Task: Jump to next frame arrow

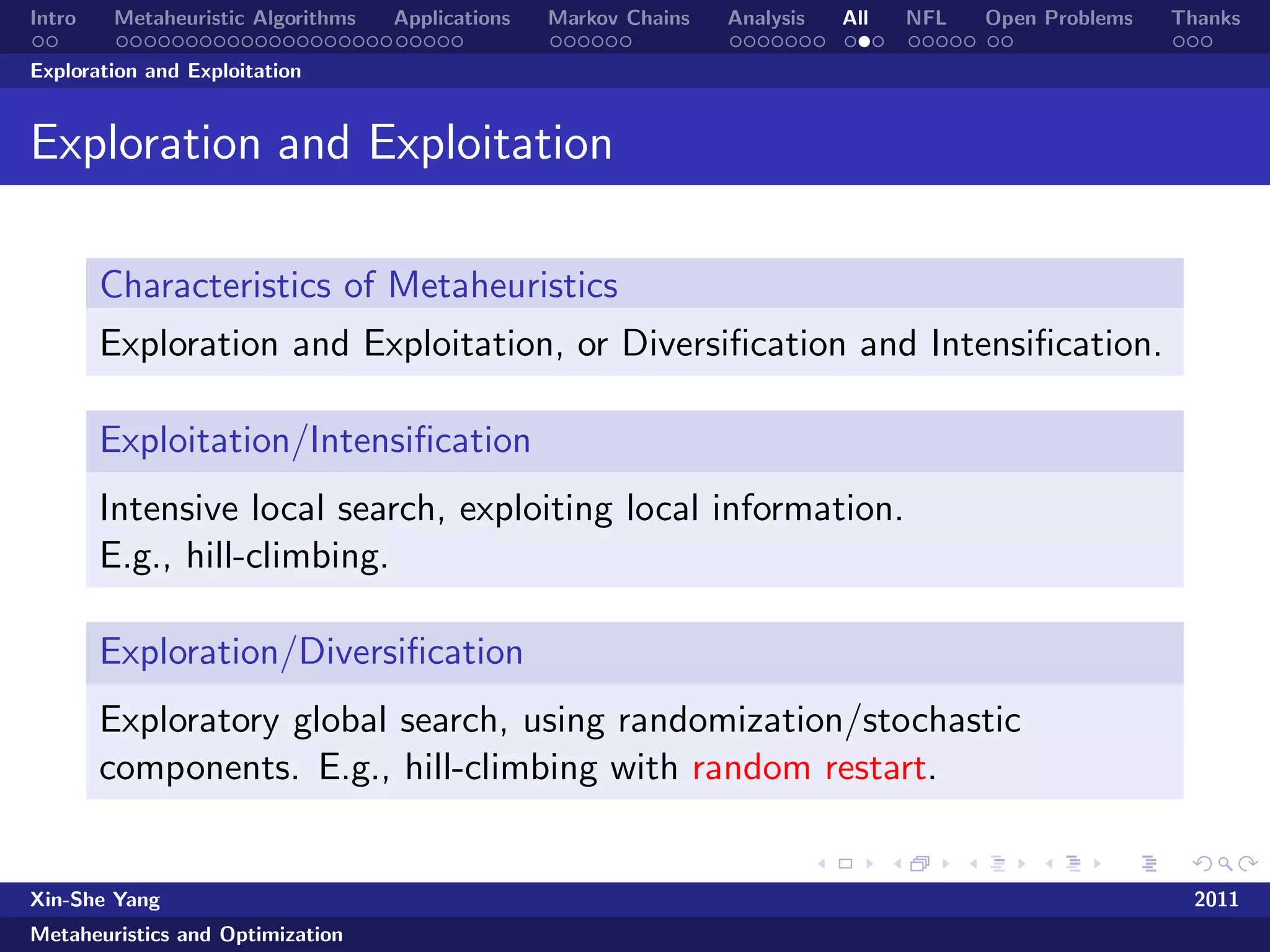Action: click(x=946, y=863)
